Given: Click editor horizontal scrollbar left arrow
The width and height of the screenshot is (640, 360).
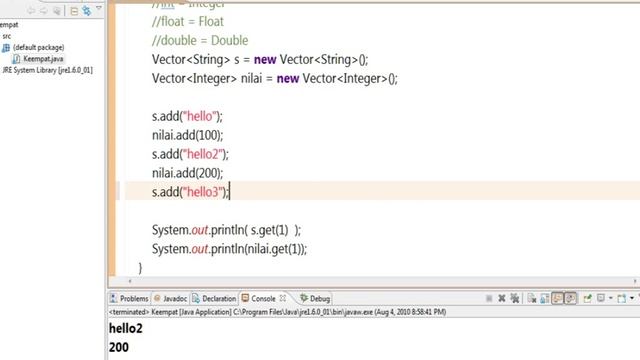Looking at the screenshot, I should (130, 281).
